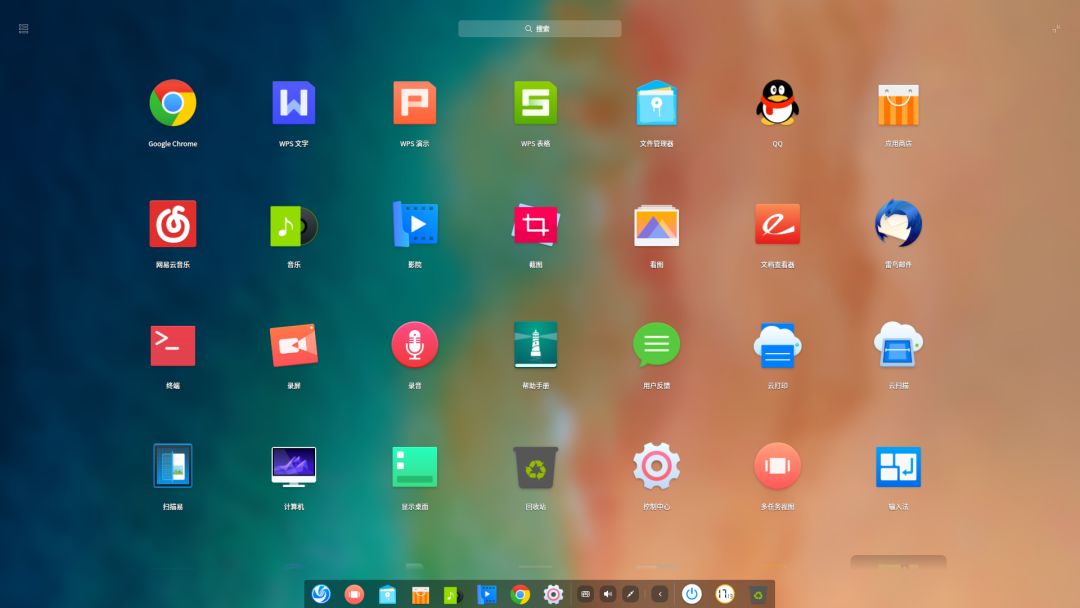Open the 输入法 input method settings

click(x=898, y=467)
